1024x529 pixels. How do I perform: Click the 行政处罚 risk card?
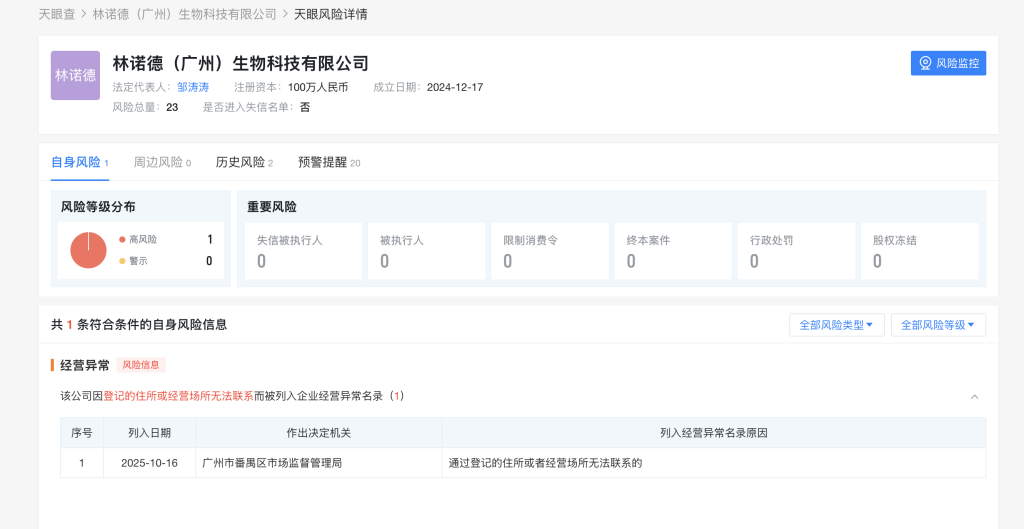coord(796,251)
